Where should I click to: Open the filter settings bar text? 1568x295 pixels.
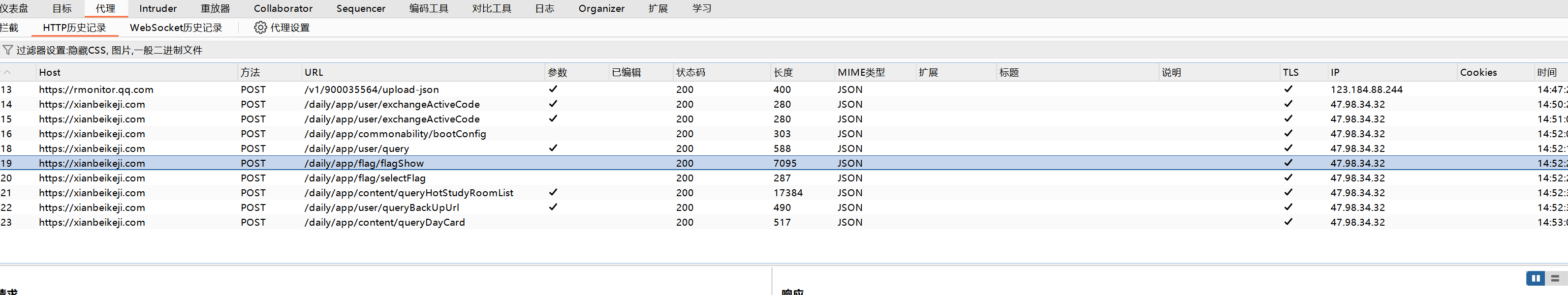[x=109, y=51]
